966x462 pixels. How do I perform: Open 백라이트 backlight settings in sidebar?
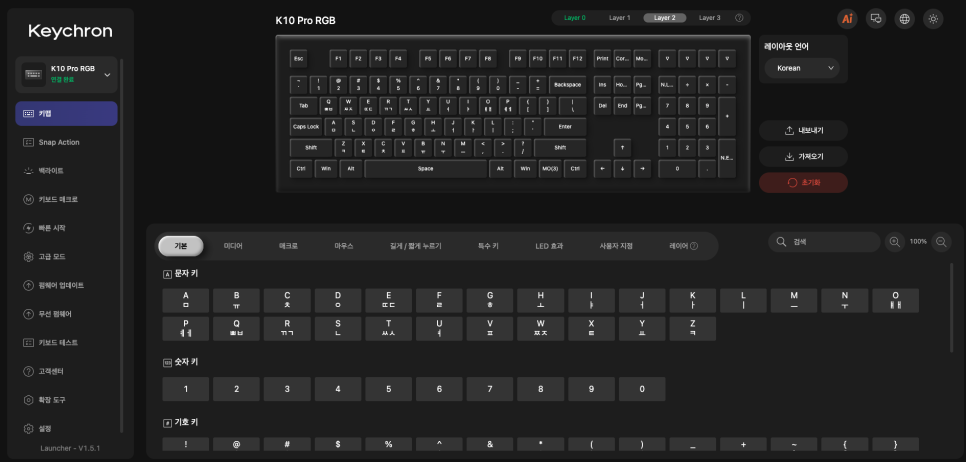(x=67, y=171)
